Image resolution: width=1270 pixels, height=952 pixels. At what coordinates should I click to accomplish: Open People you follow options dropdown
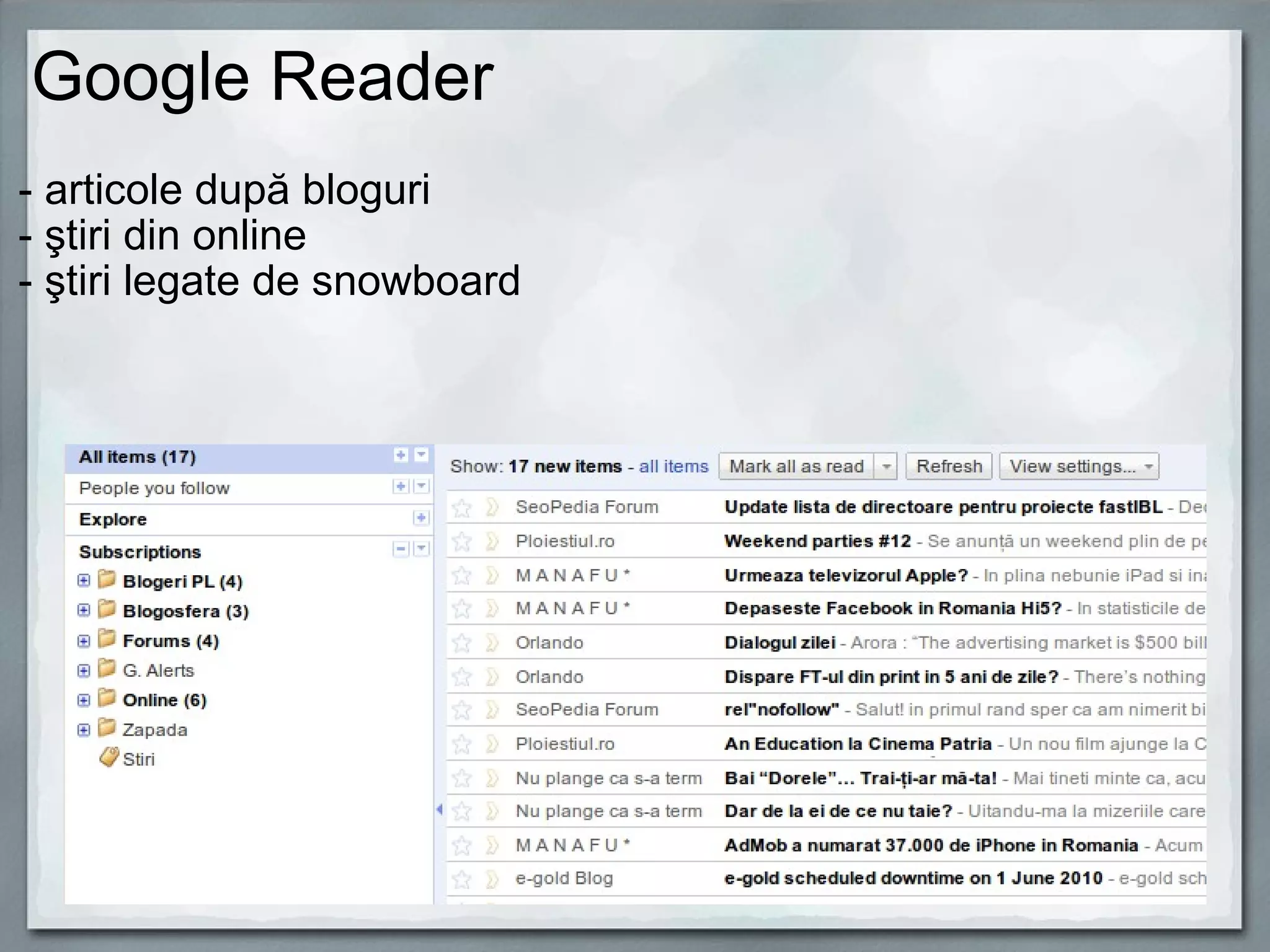422,487
